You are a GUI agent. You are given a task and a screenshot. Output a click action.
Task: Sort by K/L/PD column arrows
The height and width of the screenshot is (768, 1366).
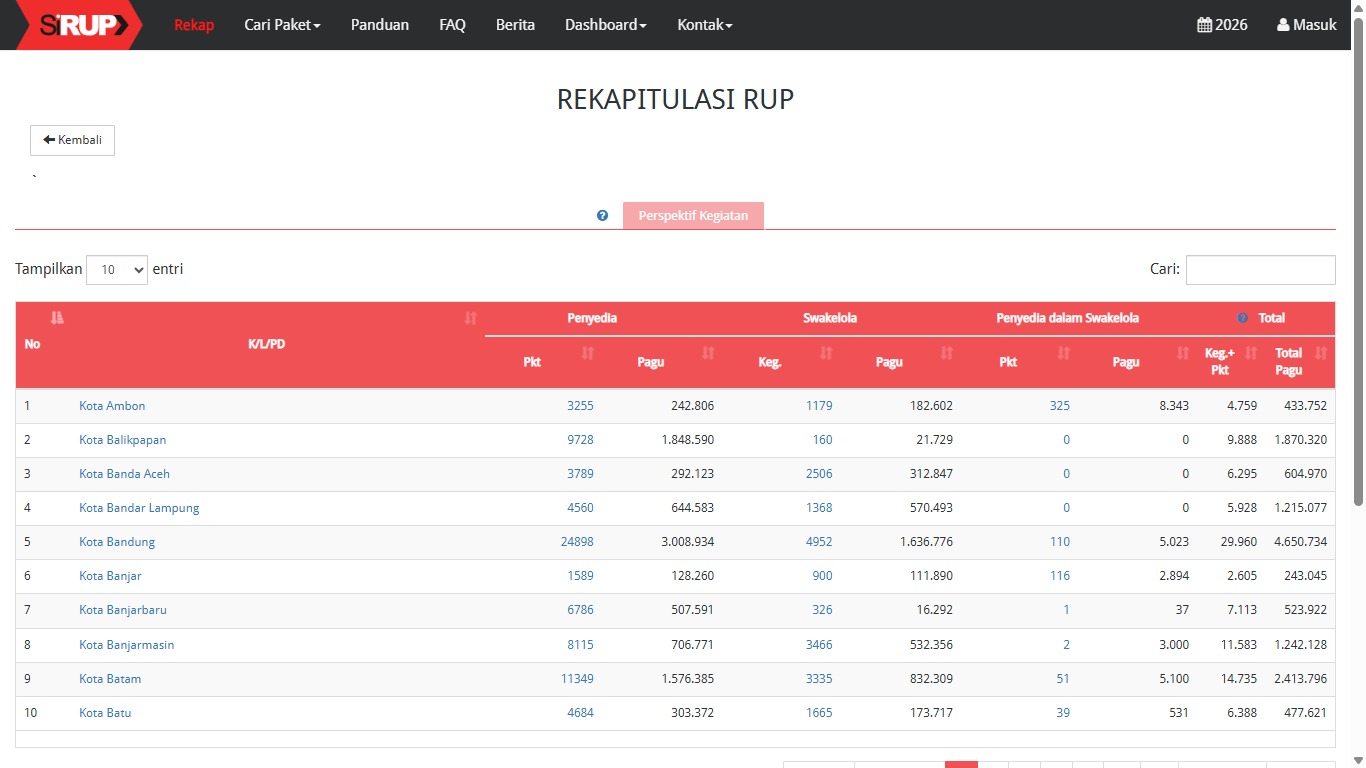(x=471, y=318)
